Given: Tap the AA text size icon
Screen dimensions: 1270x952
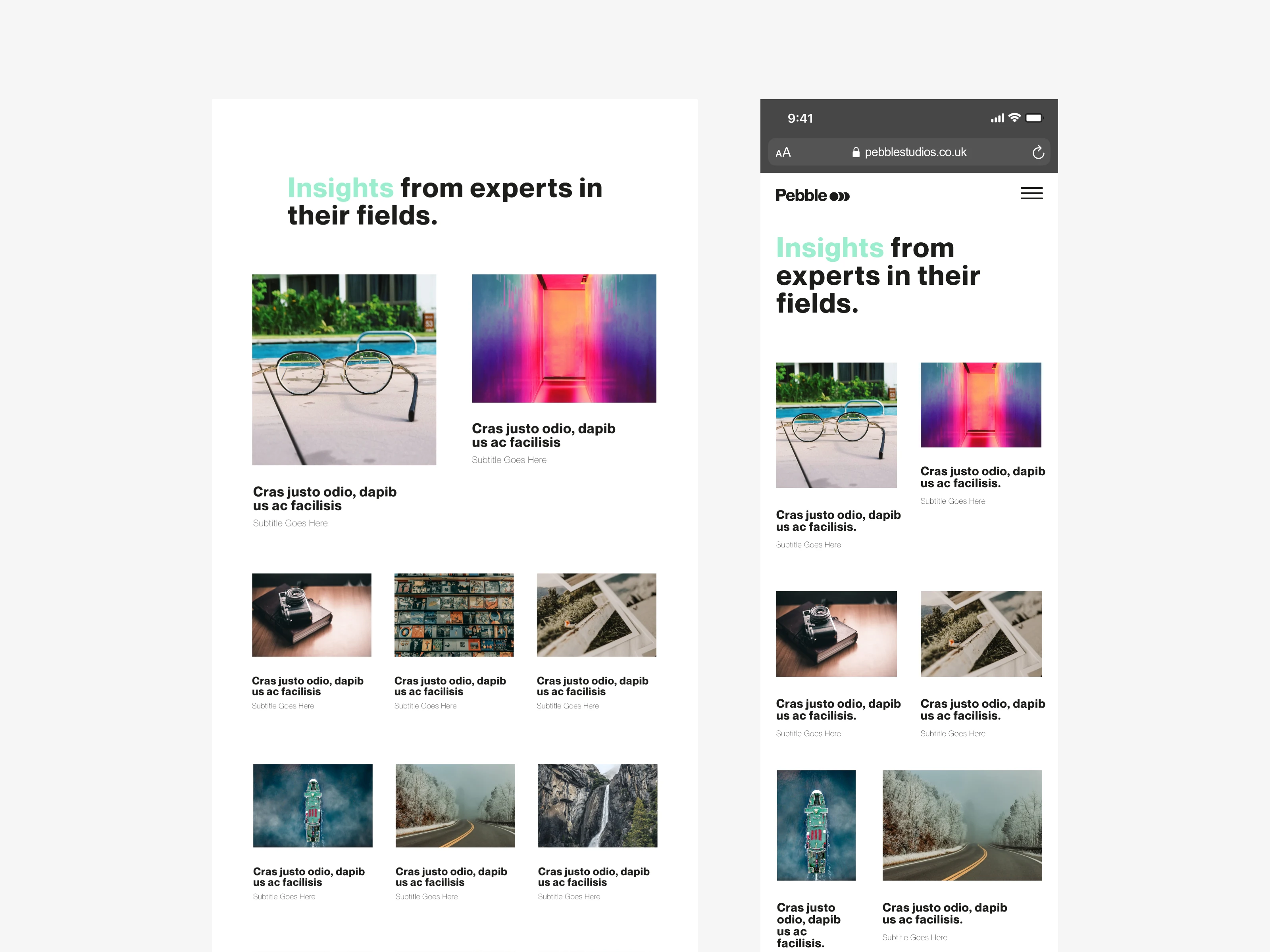Looking at the screenshot, I should (783, 153).
